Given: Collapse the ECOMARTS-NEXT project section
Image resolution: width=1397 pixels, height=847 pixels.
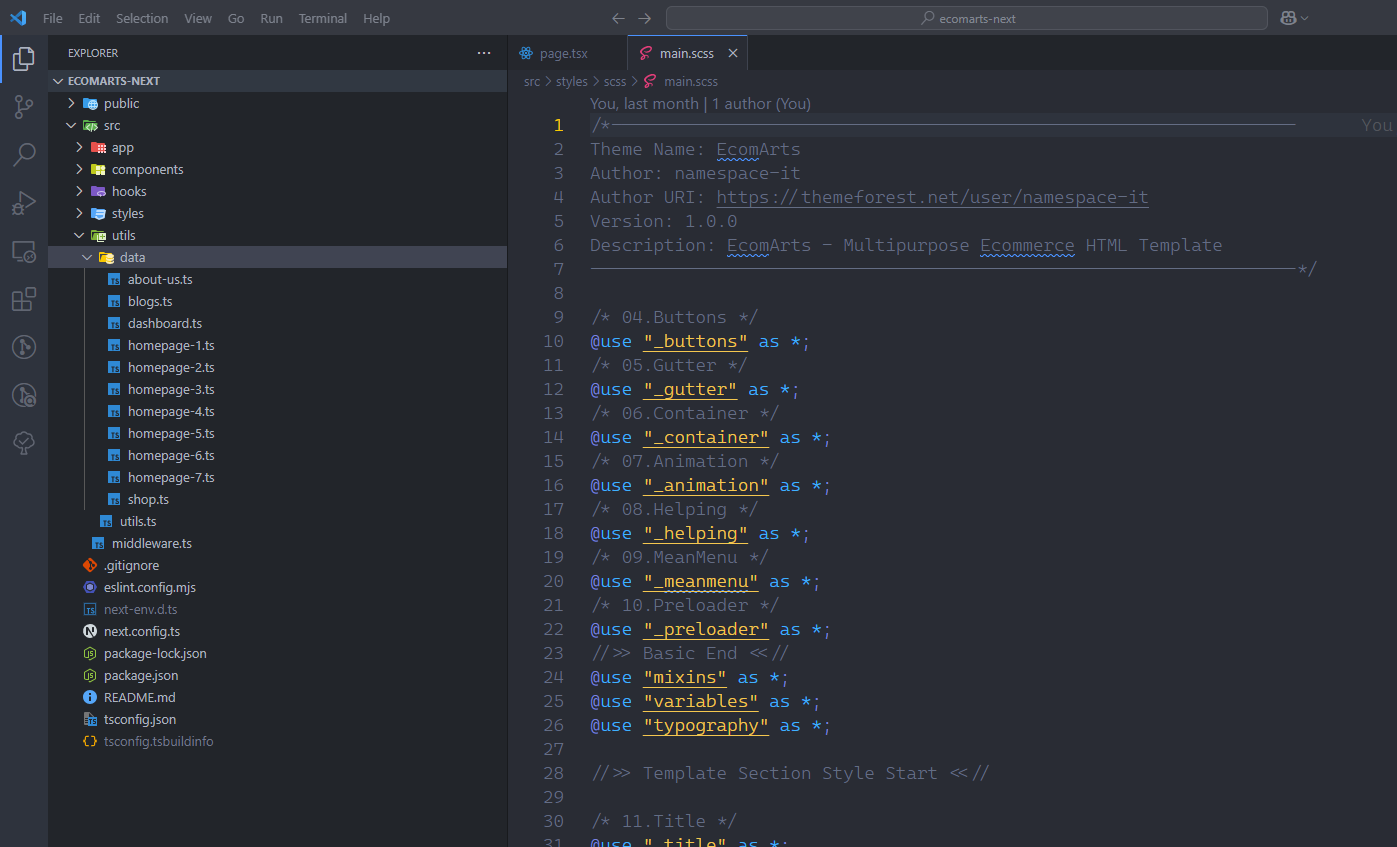Looking at the screenshot, I should 113,81.
